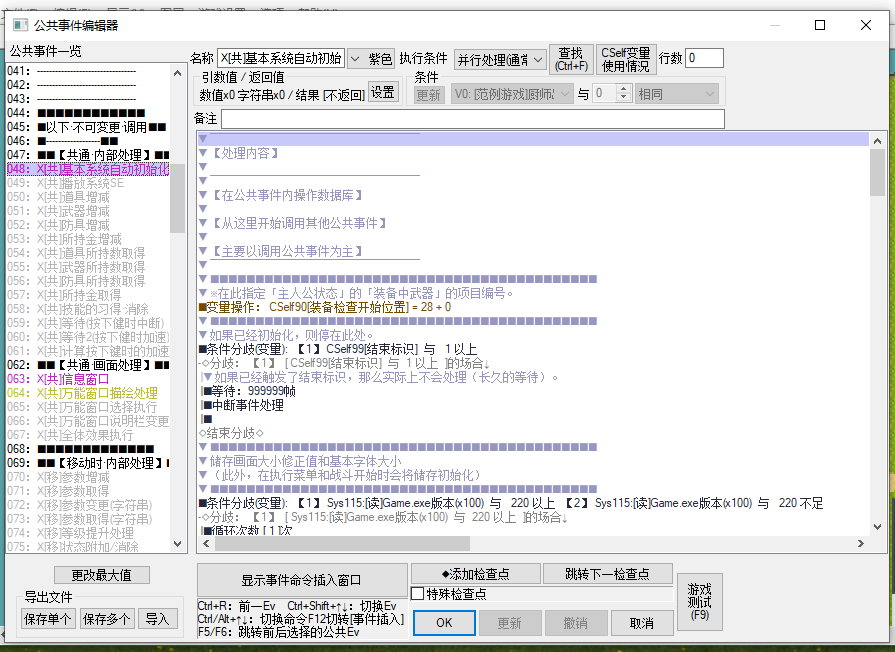
Task: Click the 取消 button
Action: [642, 623]
